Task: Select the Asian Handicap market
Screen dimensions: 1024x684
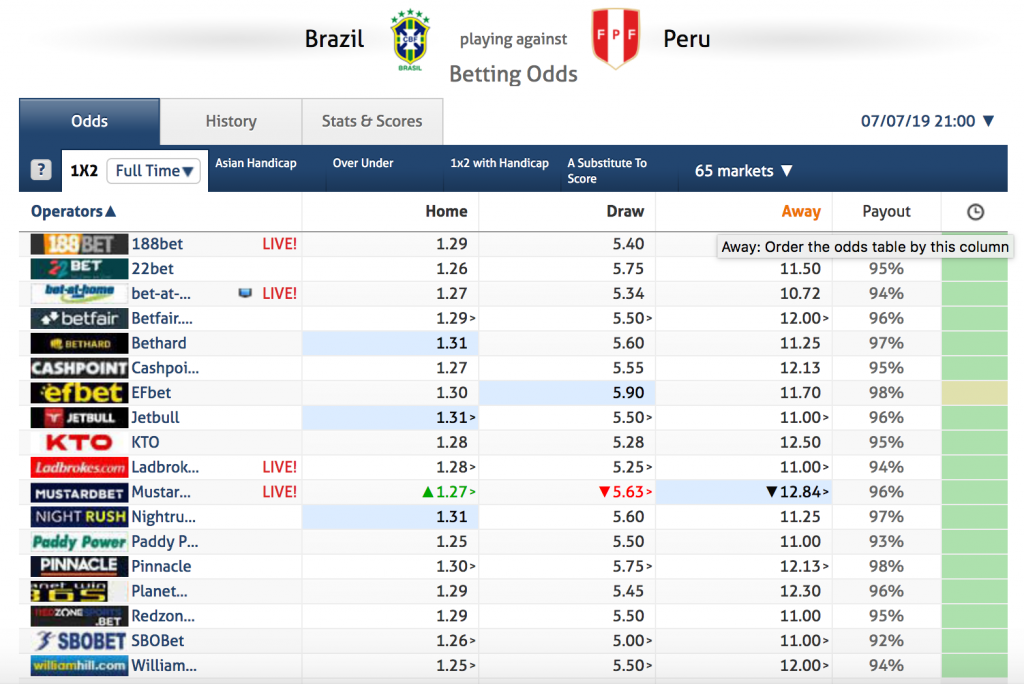Action: [256, 163]
